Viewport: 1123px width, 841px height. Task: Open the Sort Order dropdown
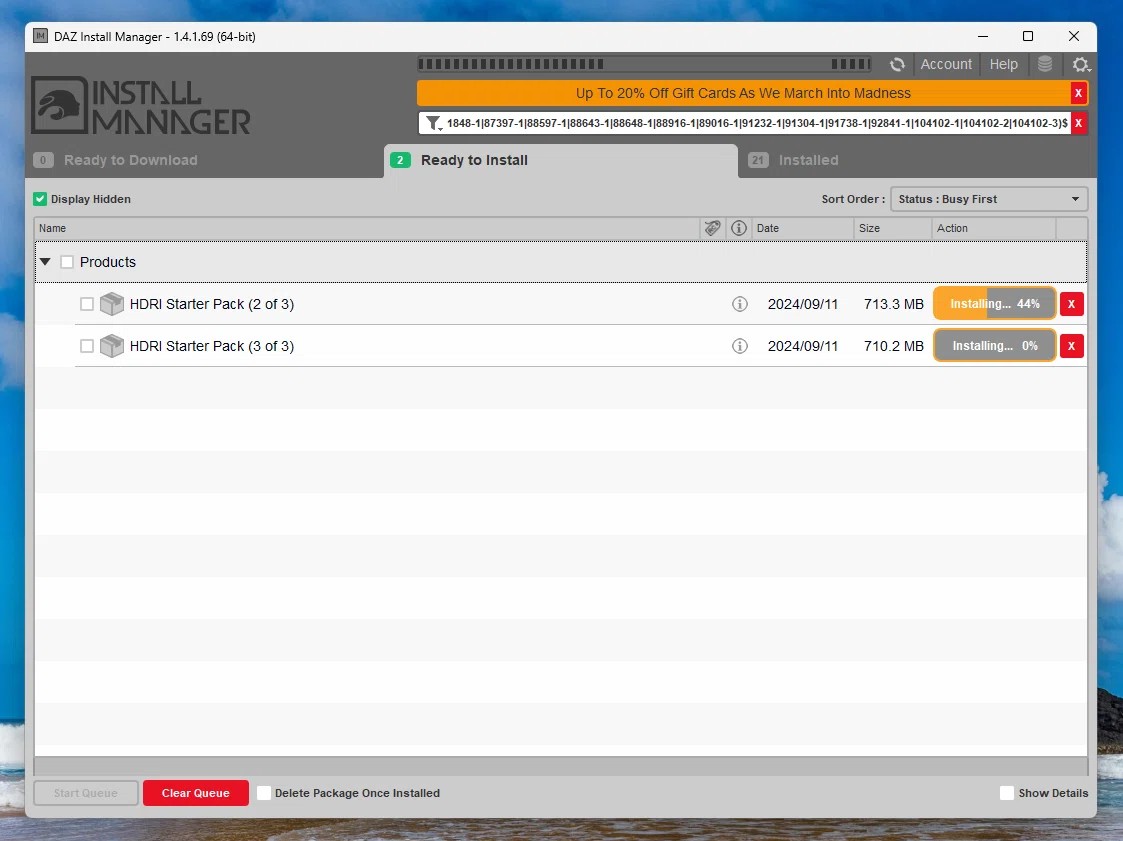[989, 199]
